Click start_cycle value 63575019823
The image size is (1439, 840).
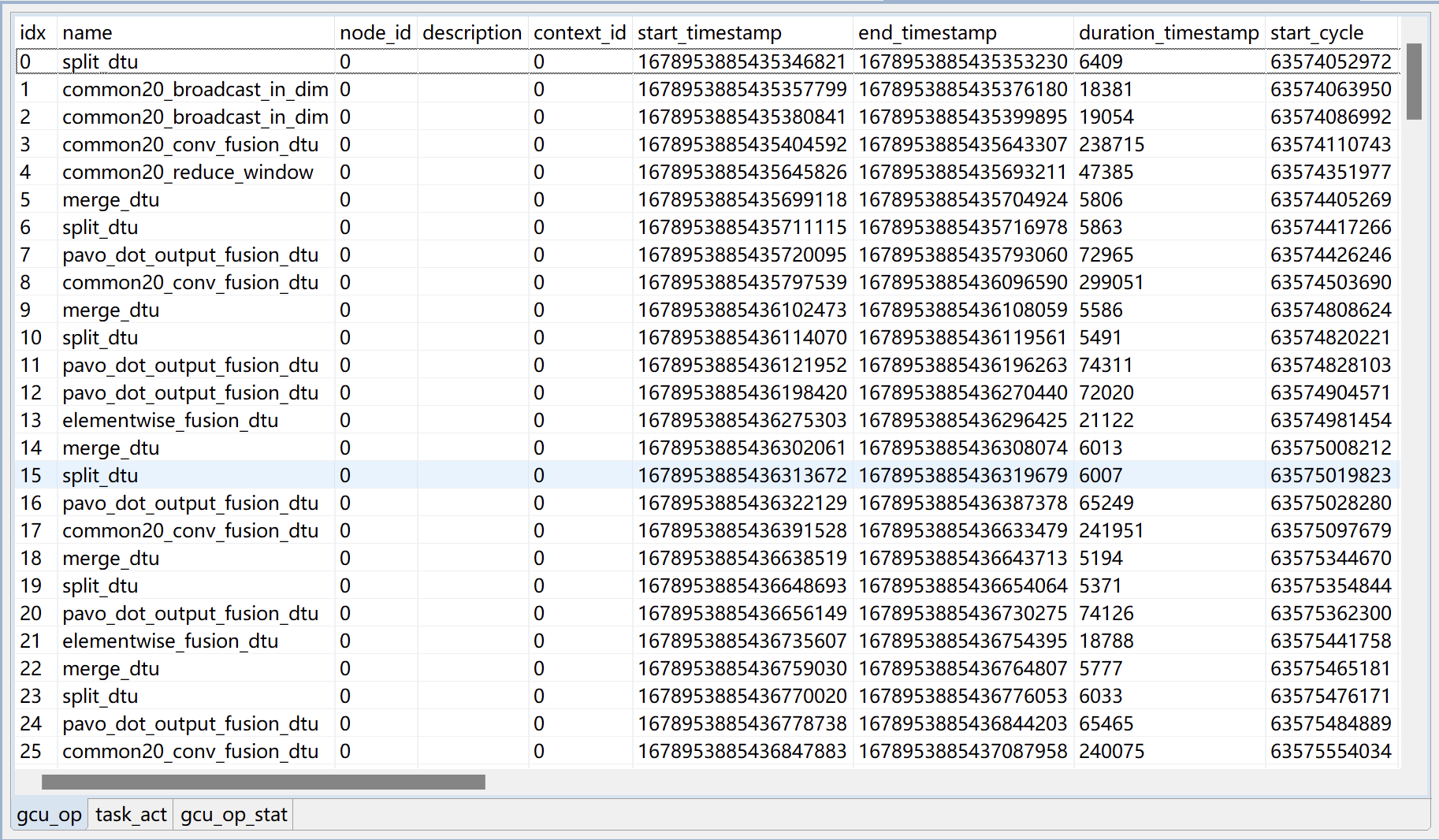1331,475
